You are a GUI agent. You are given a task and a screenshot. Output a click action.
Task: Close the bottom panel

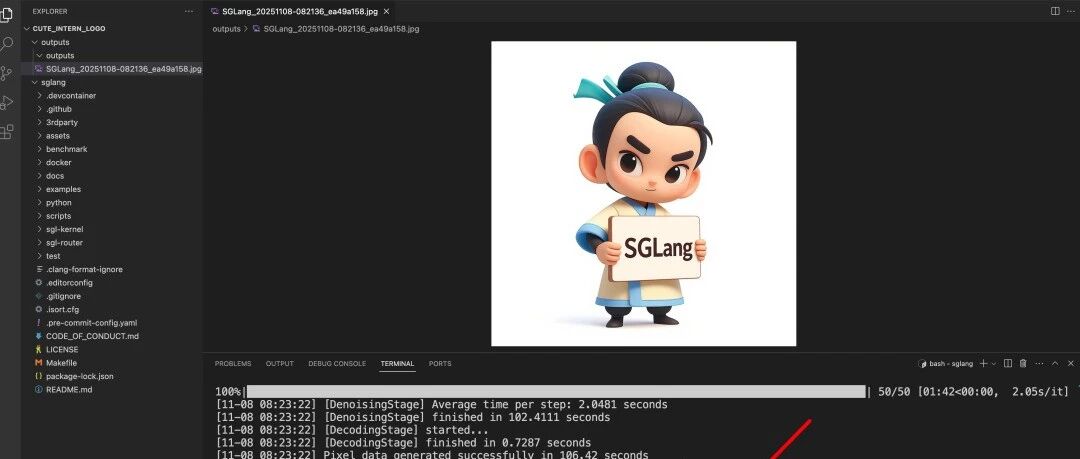1070,363
